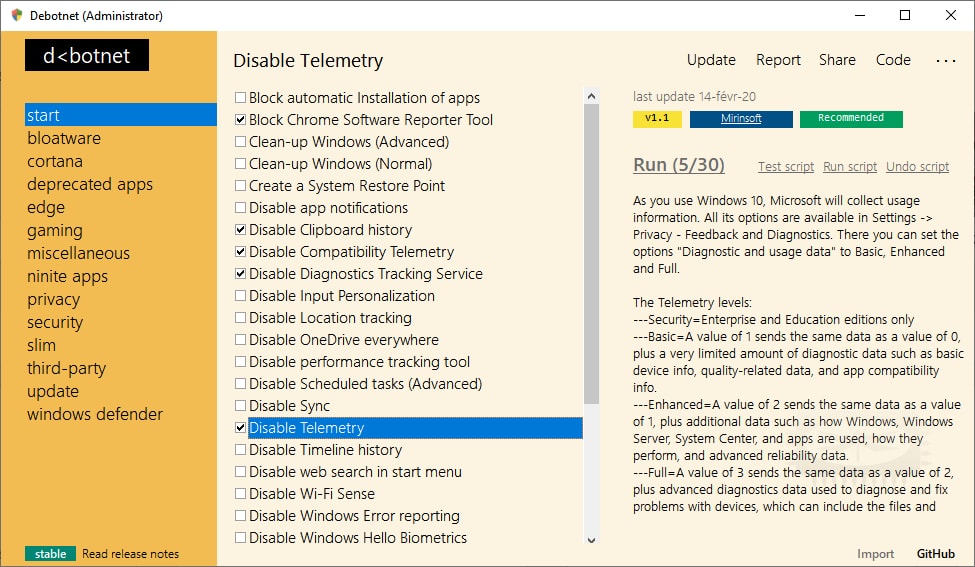Select ninite apps category
Image resolution: width=975 pixels, height=567 pixels.
[x=67, y=276]
